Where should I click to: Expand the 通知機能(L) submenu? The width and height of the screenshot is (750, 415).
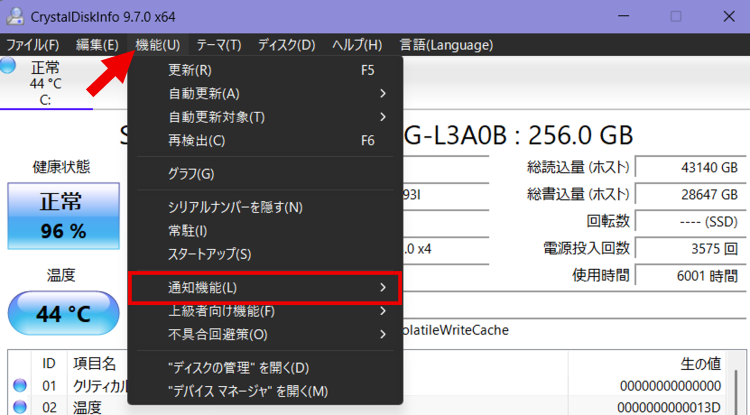[x=265, y=288]
